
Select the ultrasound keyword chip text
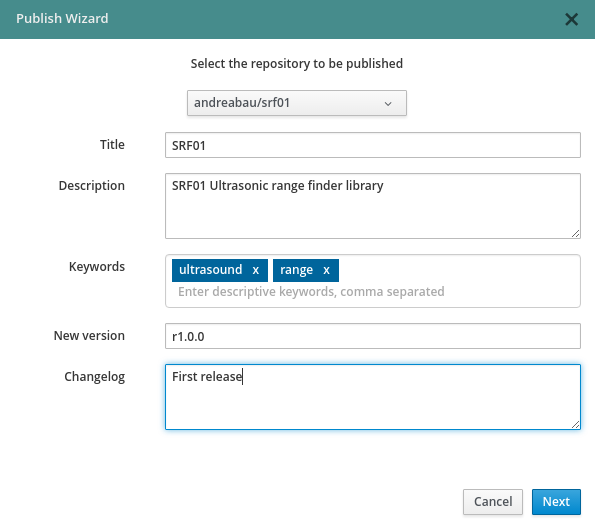click(210, 270)
